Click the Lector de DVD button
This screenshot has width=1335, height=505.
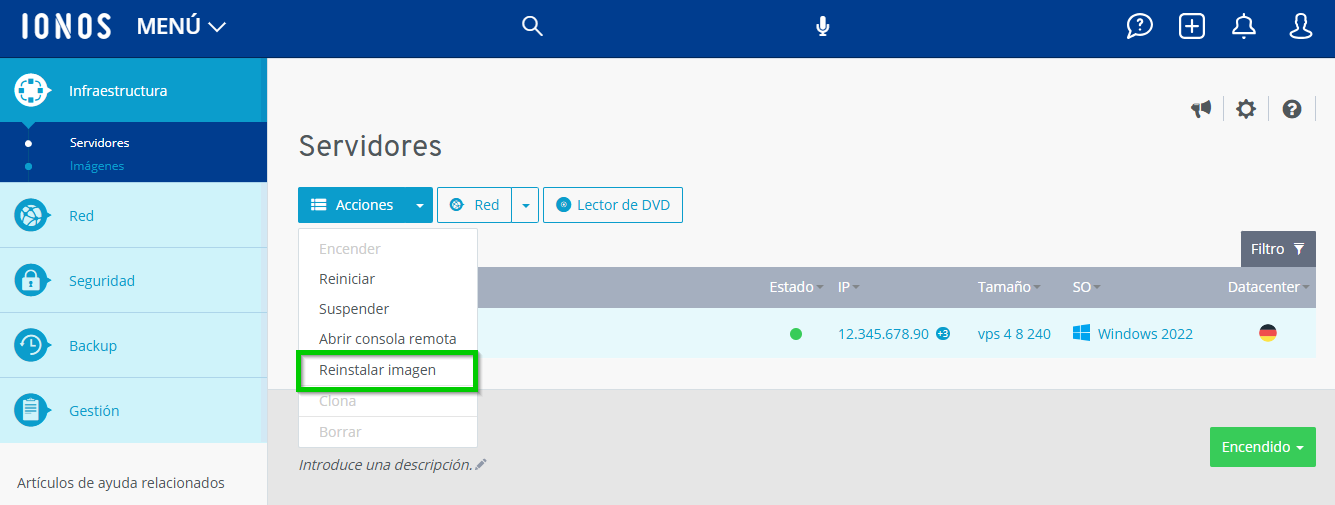click(x=612, y=205)
